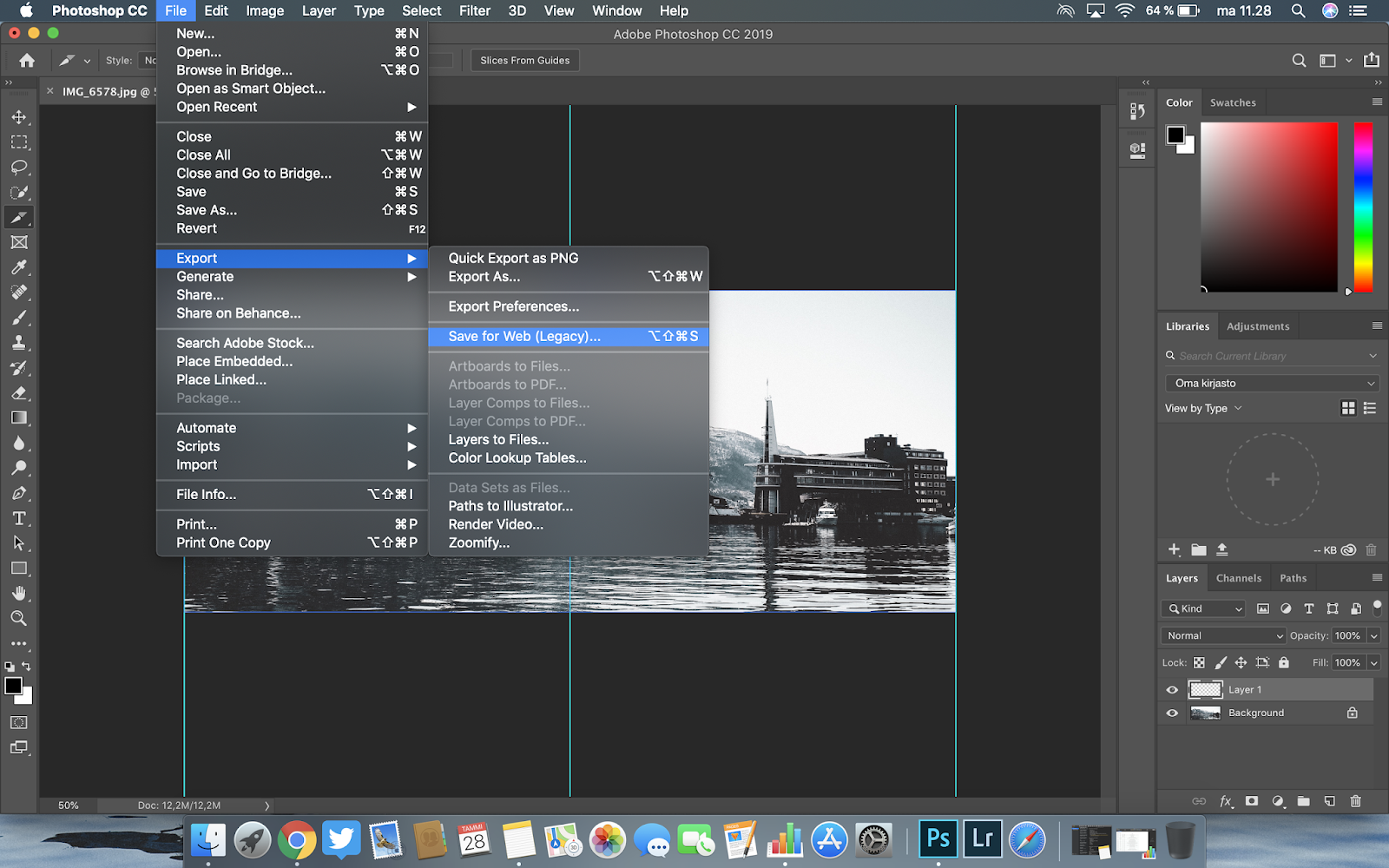Open the Normal blend mode dropdown
The height and width of the screenshot is (868, 1389).
tap(1224, 635)
